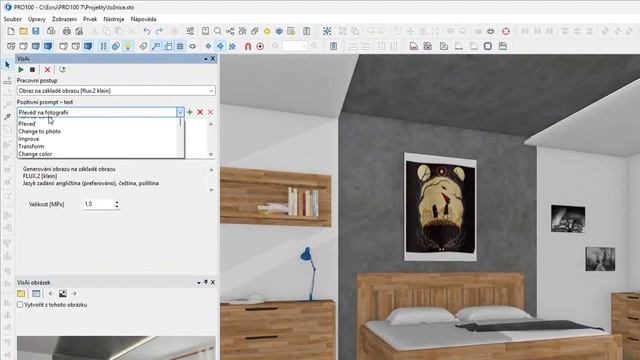The width and height of the screenshot is (640, 360).
Task: Go to previous image with left arrow
Action: pyautogui.click(x=51, y=293)
